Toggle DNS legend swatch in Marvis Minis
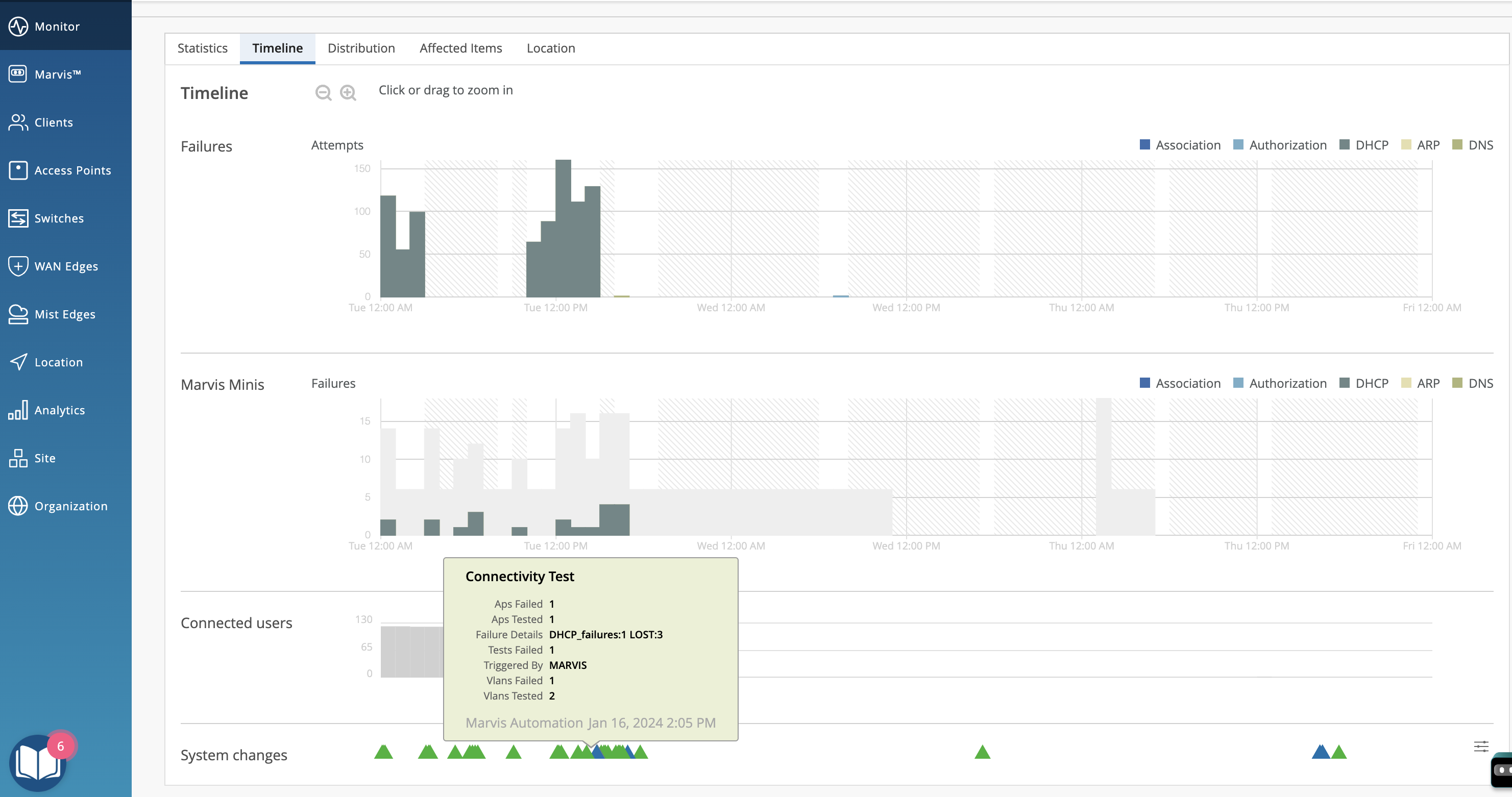 tap(1457, 383)
